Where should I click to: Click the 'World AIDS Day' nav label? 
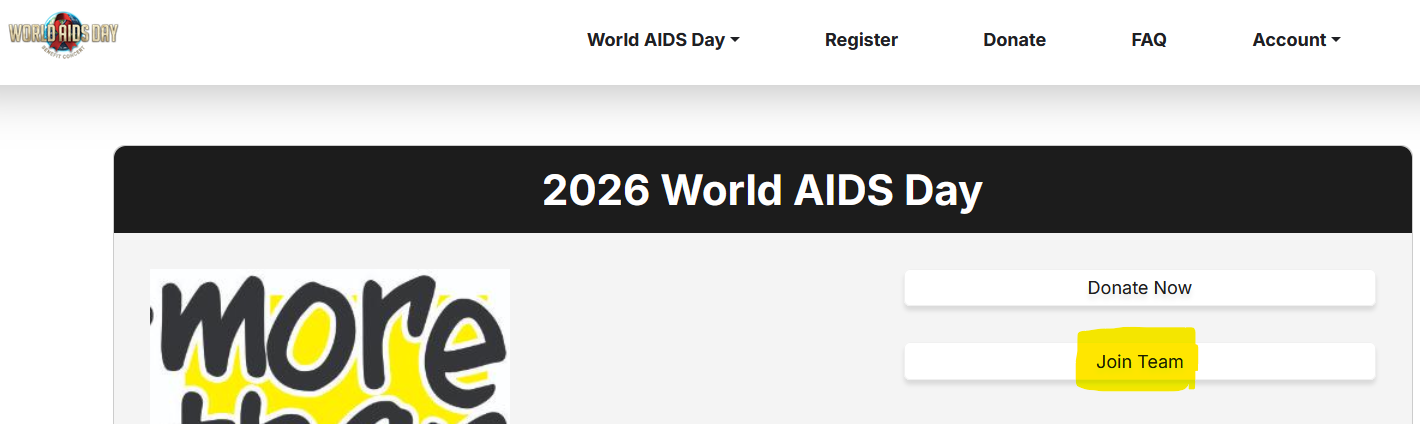point(656,40)
